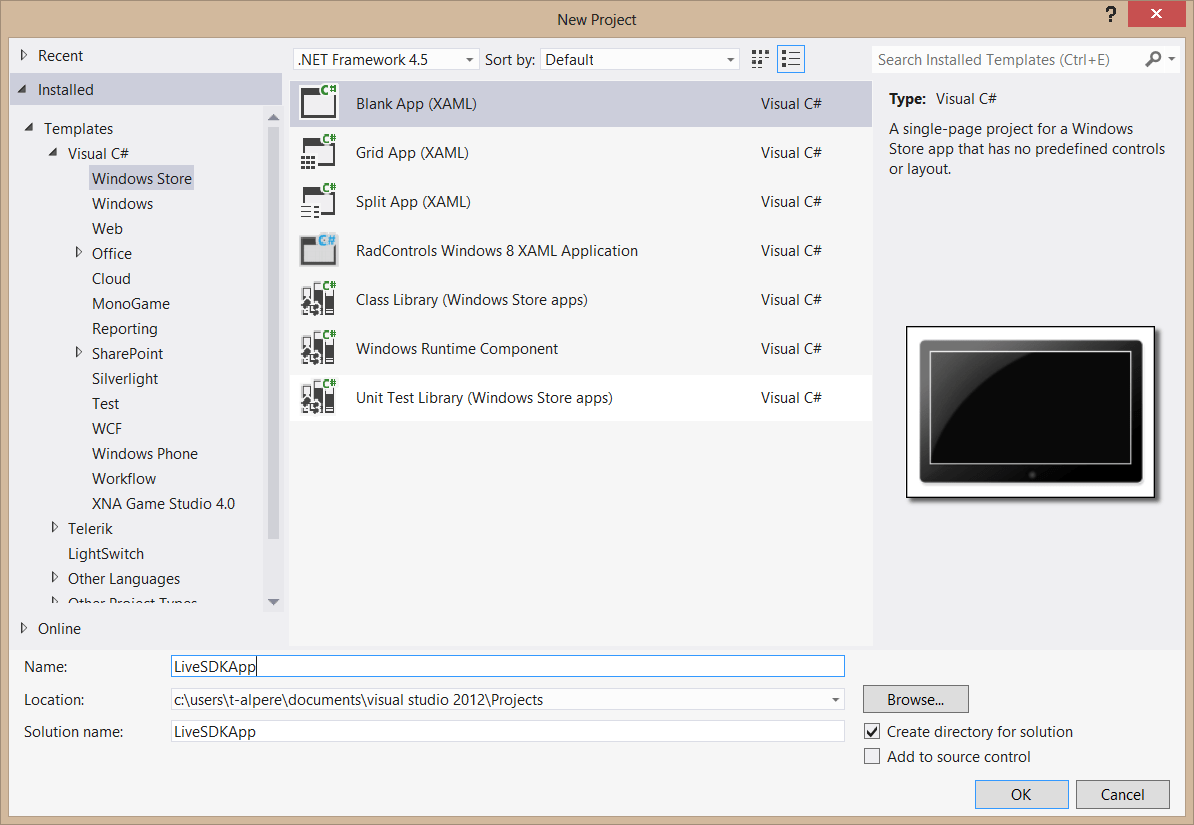The width and height of the screenshot is (1194, 825).
Task: Click the Browse... button
Action: coord(915,699)
